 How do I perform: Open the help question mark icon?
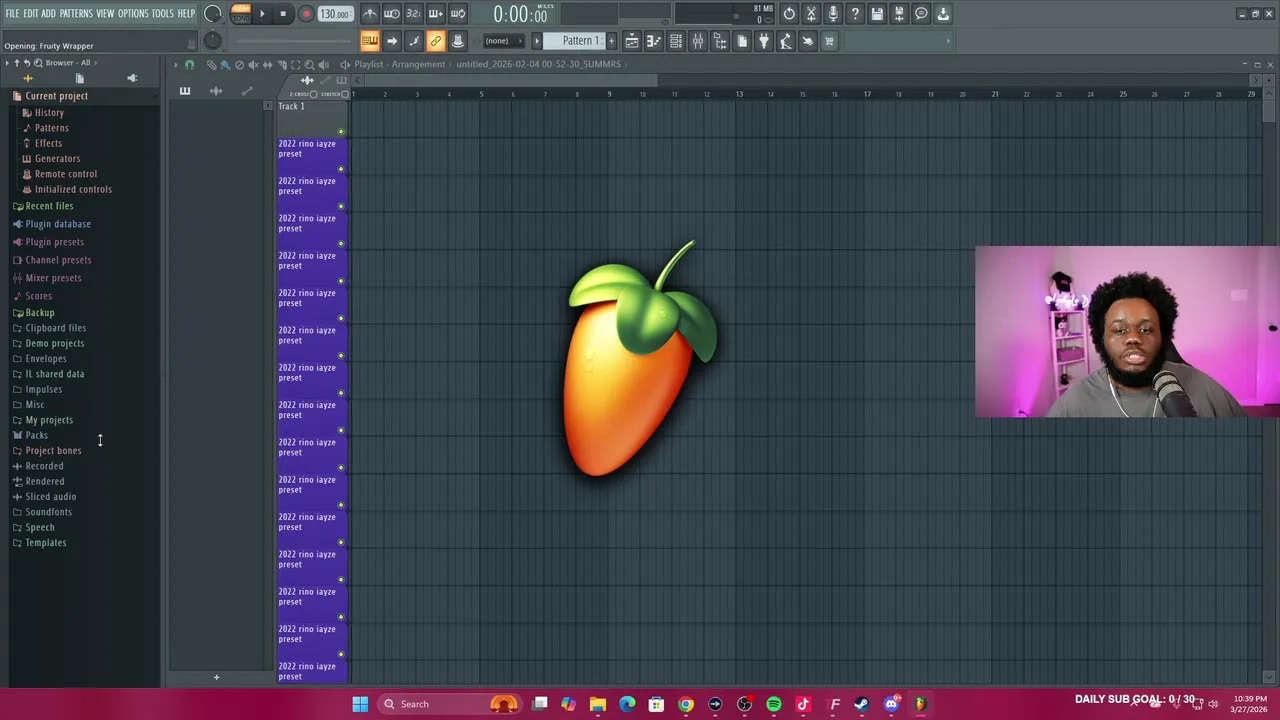click(x=855, y=14)
